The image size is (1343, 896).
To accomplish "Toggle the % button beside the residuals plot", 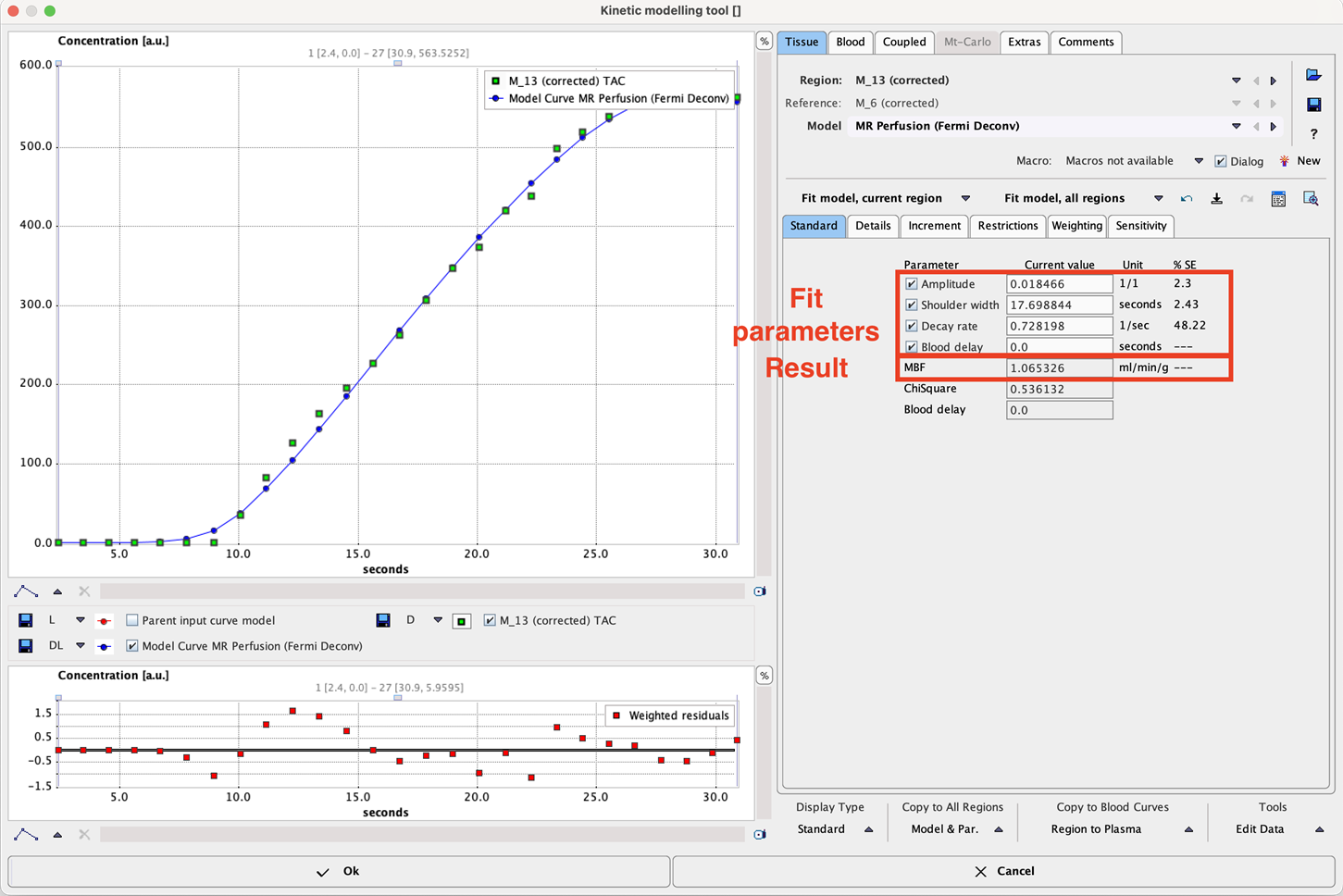I will tap(765, 676).
